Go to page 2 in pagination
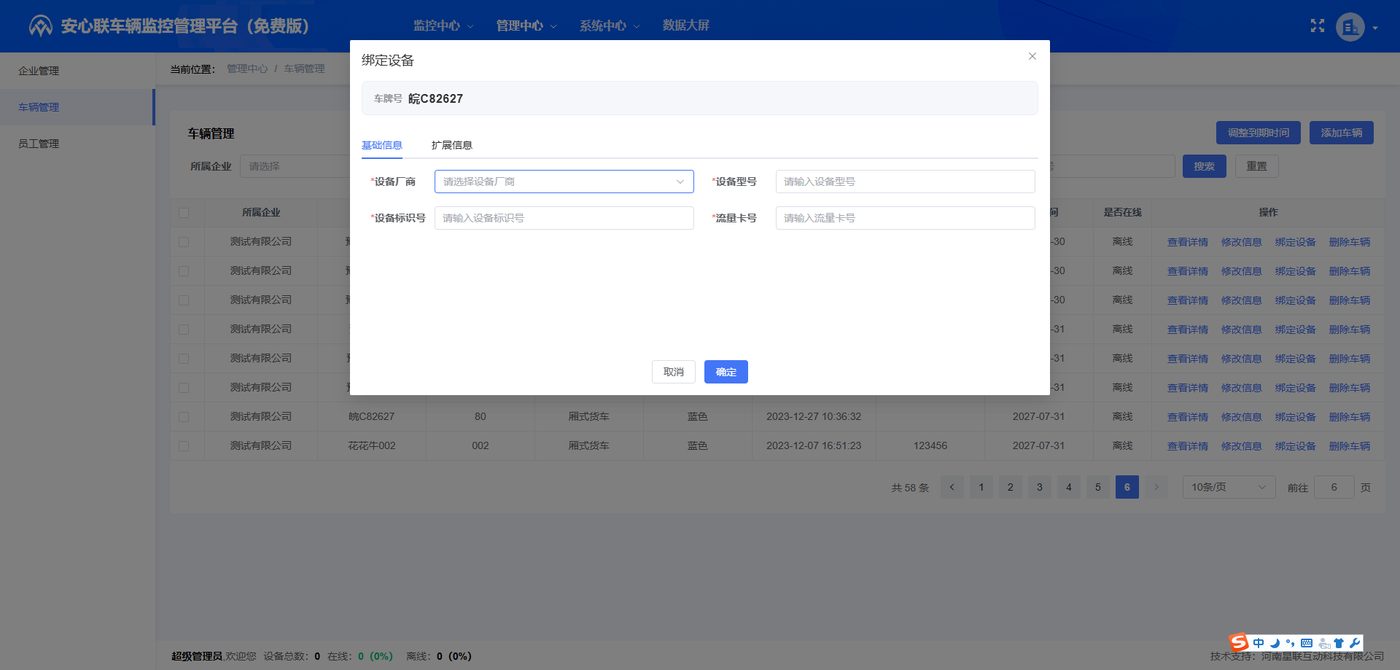Image resolution: width=1400 pixels, height=670 pixels. pos(1010,488)
